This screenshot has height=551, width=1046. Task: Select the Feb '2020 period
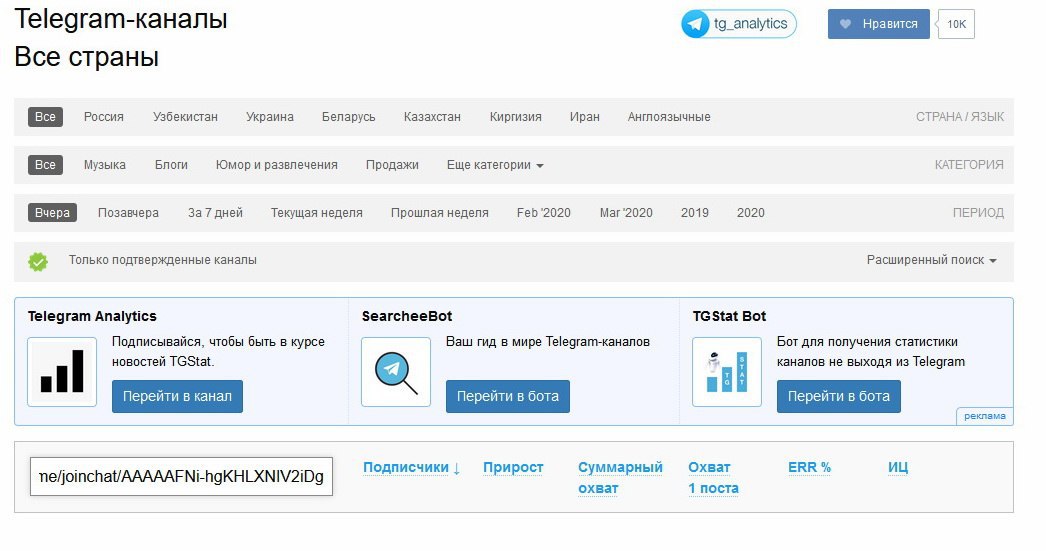point(544,213)
